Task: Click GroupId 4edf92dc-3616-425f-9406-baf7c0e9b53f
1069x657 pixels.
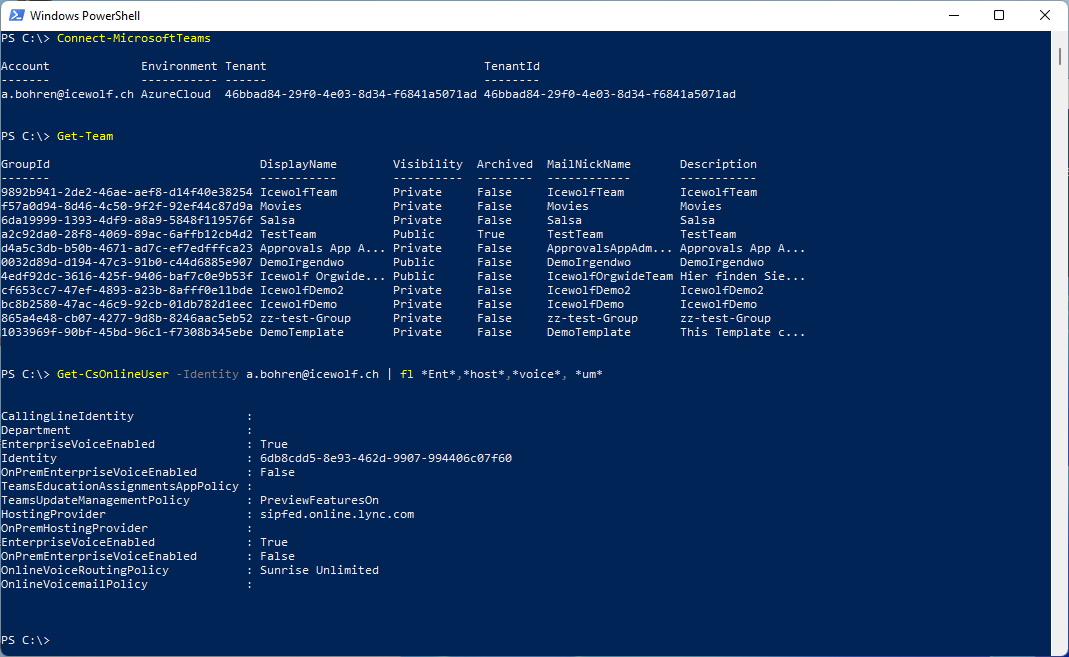Action: click(x=127, y=276)
